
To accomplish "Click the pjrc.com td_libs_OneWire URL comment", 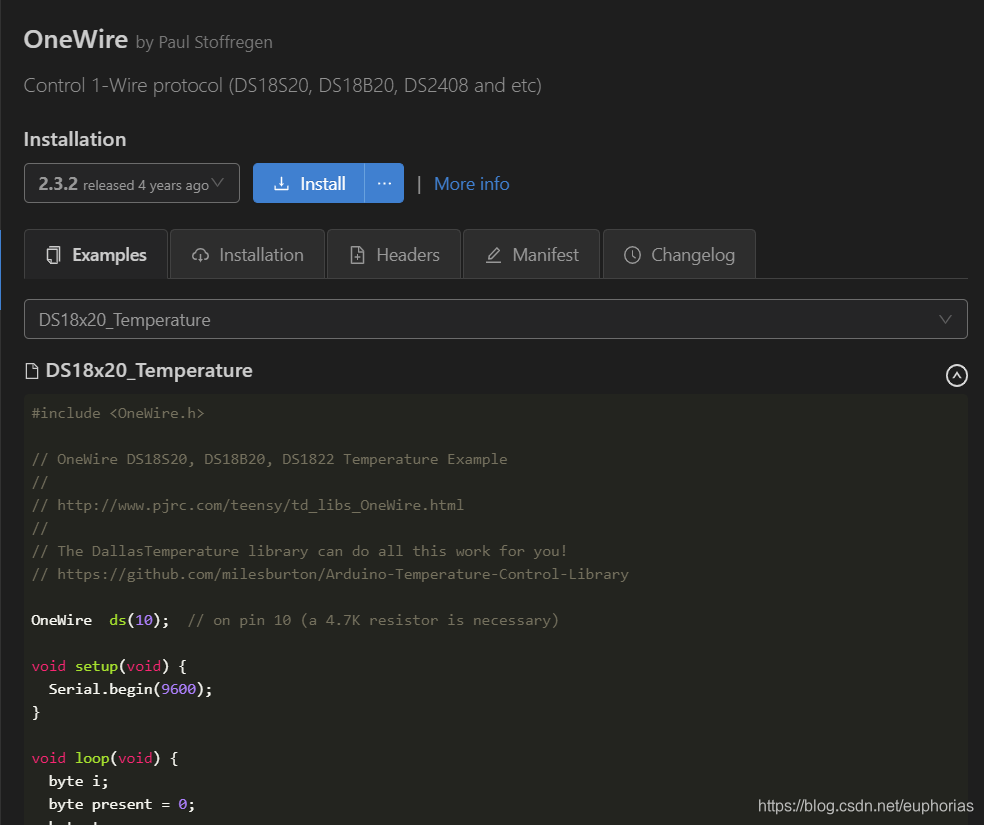I will tap(248, 505).
